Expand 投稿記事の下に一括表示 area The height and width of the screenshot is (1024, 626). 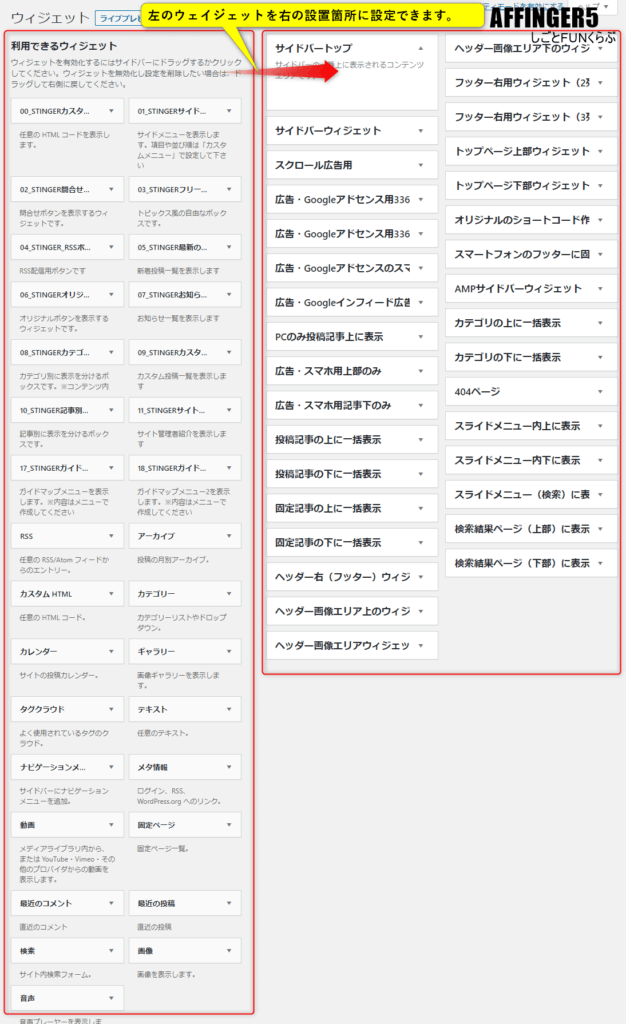coord(421,474)
